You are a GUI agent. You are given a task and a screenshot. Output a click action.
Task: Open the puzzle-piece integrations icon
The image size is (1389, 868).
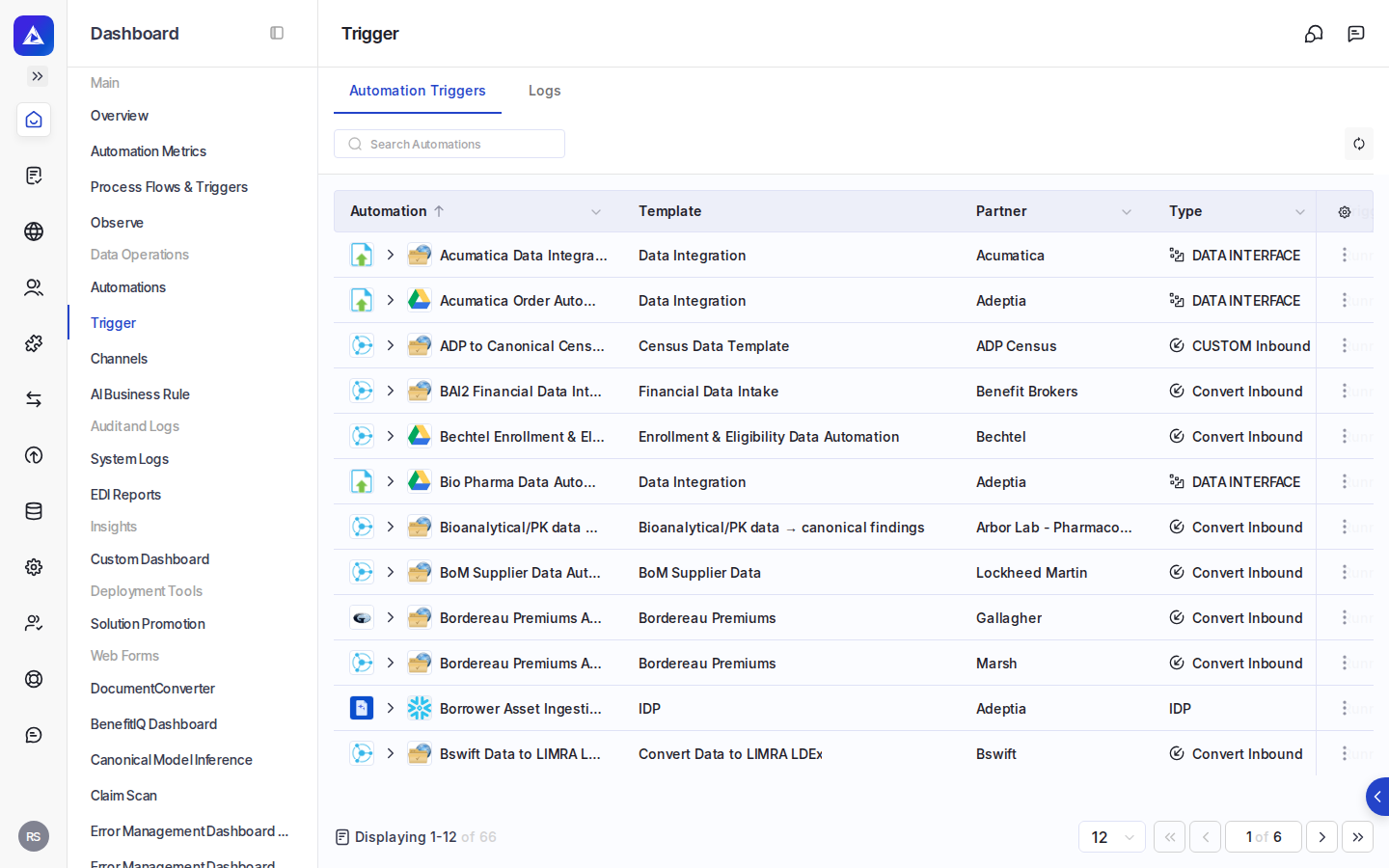(34, 343)
